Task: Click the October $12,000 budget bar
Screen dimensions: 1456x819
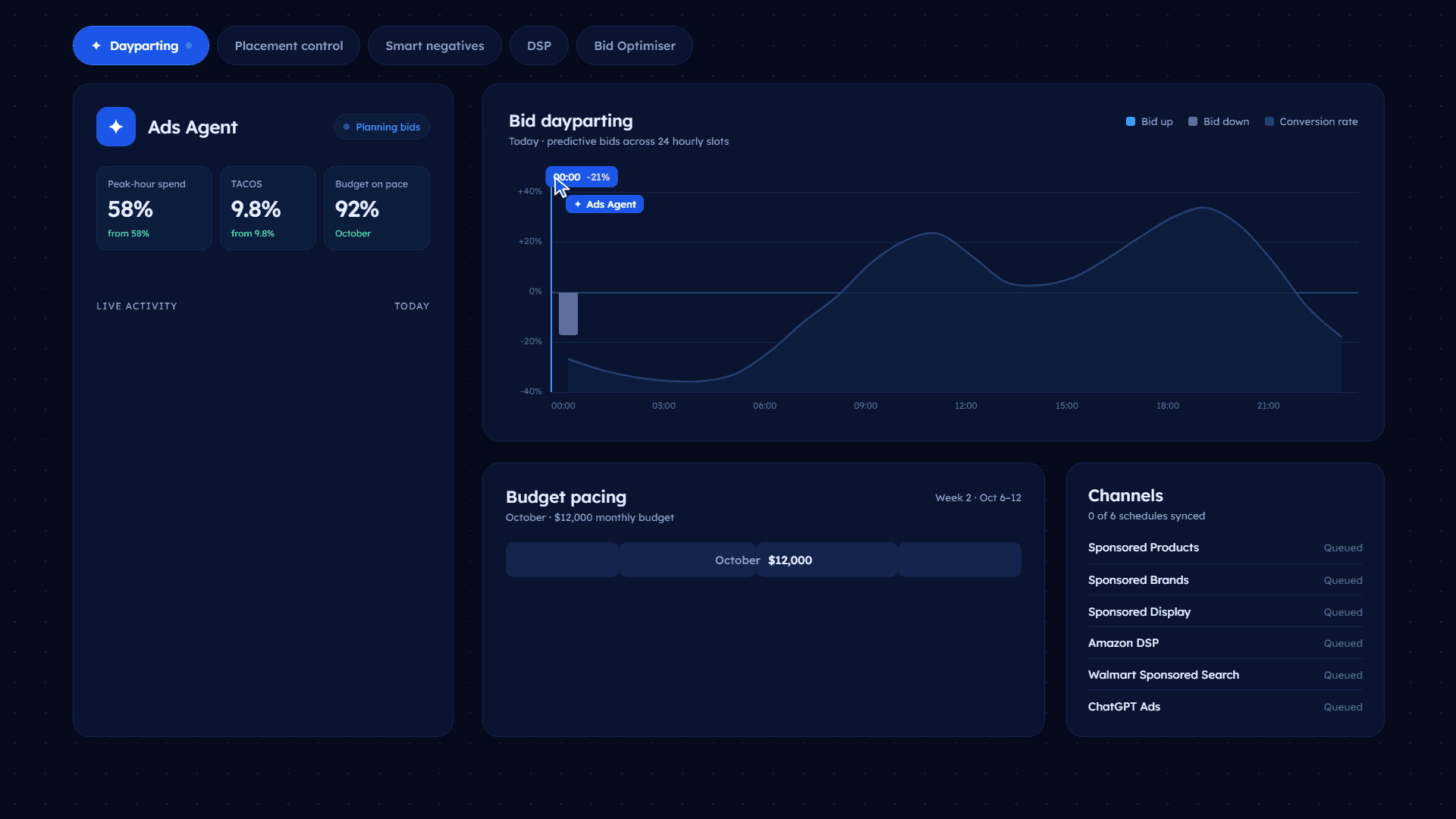Action: (764, 560)
